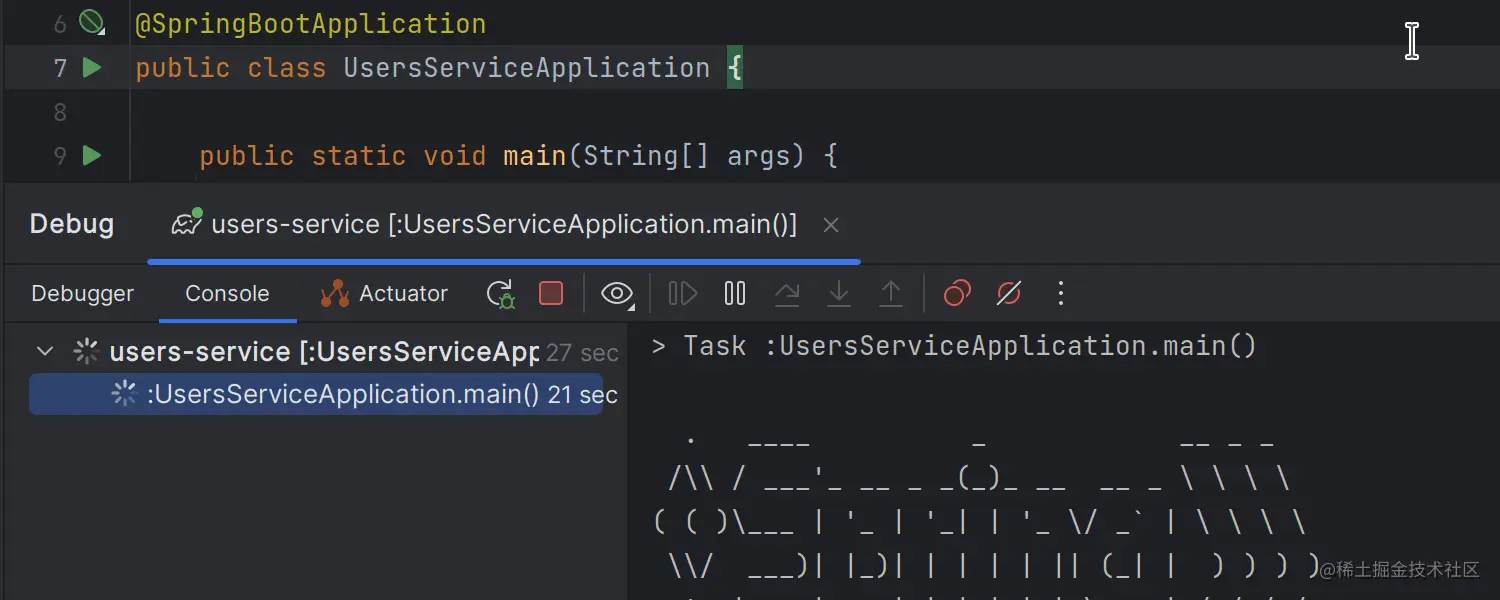1500x600 pixels.
Task: Run main method from line 9 gutter arrow
Action: tap(92, 156)
